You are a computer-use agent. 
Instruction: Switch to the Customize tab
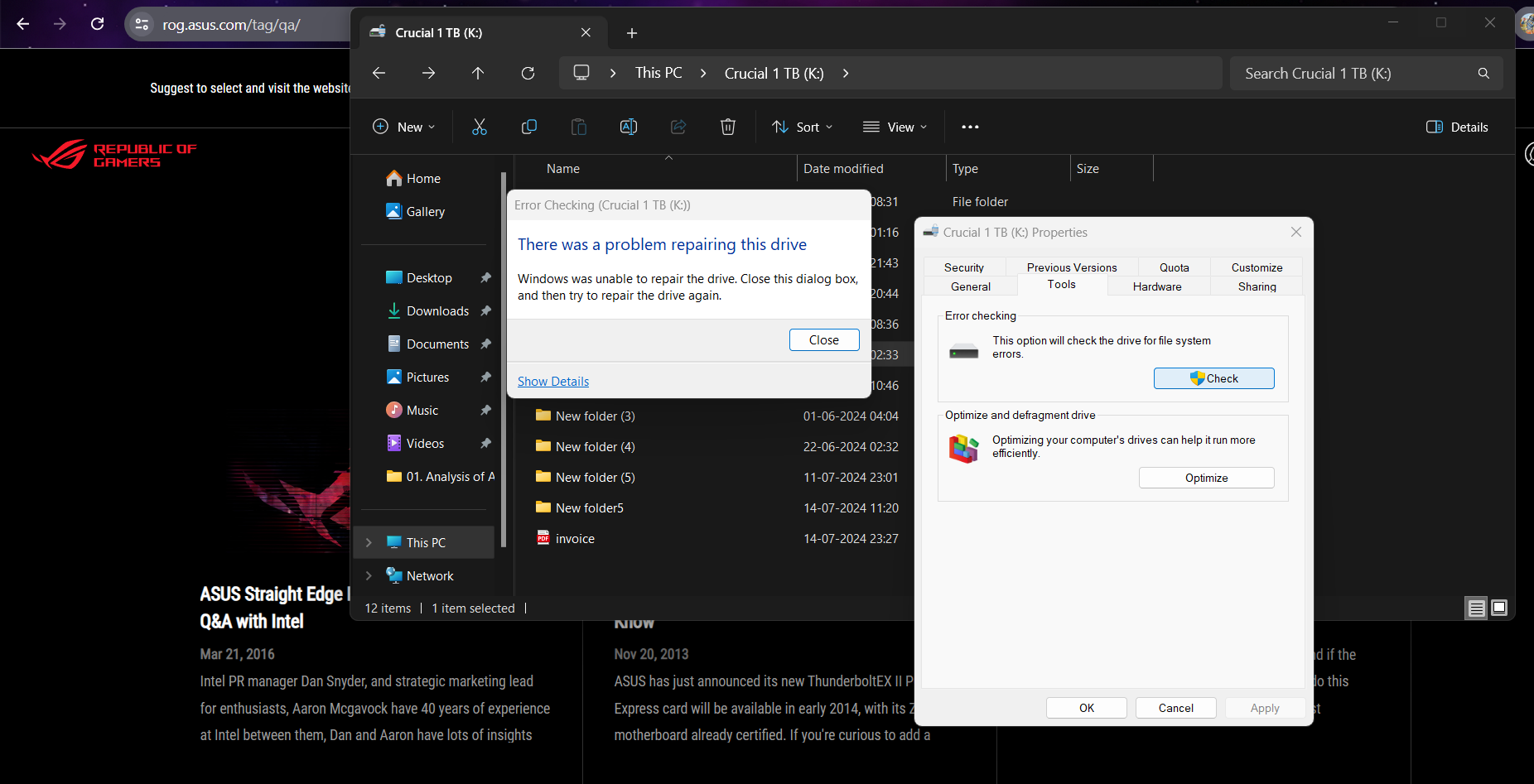coord(1257,267)
